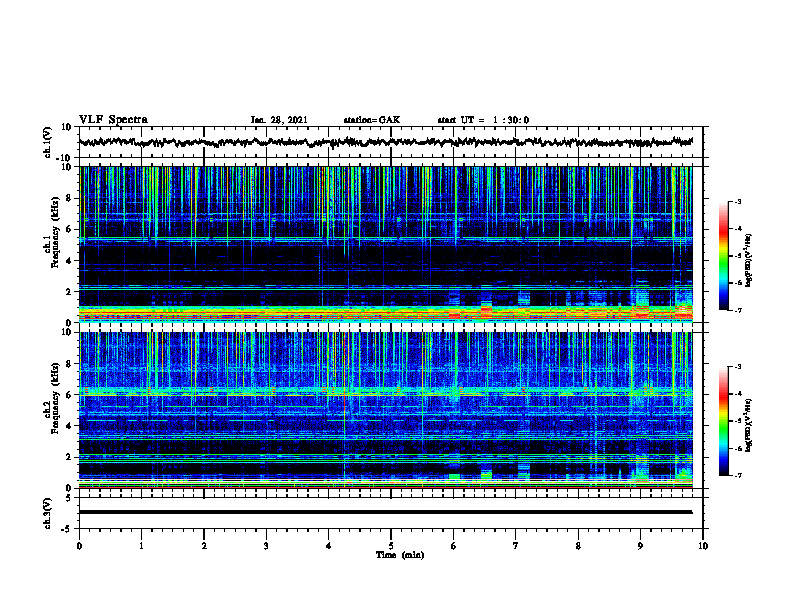Screen dimensions: 792x612
Task: Click the ch.2 colorbar "log(PSD)" label
Action: [749, 425]
